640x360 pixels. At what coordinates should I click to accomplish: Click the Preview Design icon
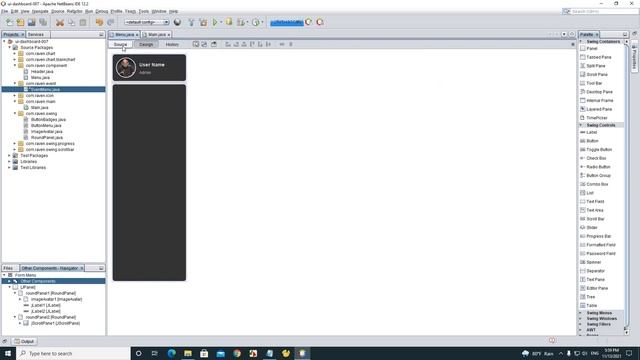(213, 44)
